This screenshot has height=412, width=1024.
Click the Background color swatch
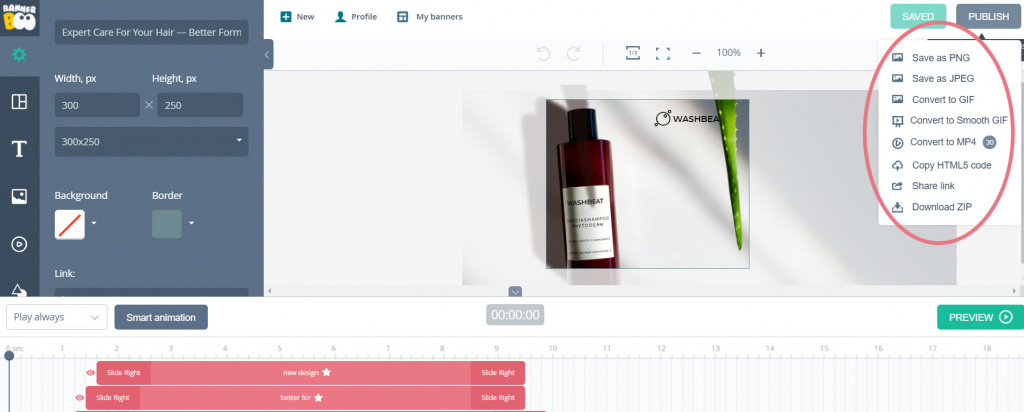click(x=70, y=224)
